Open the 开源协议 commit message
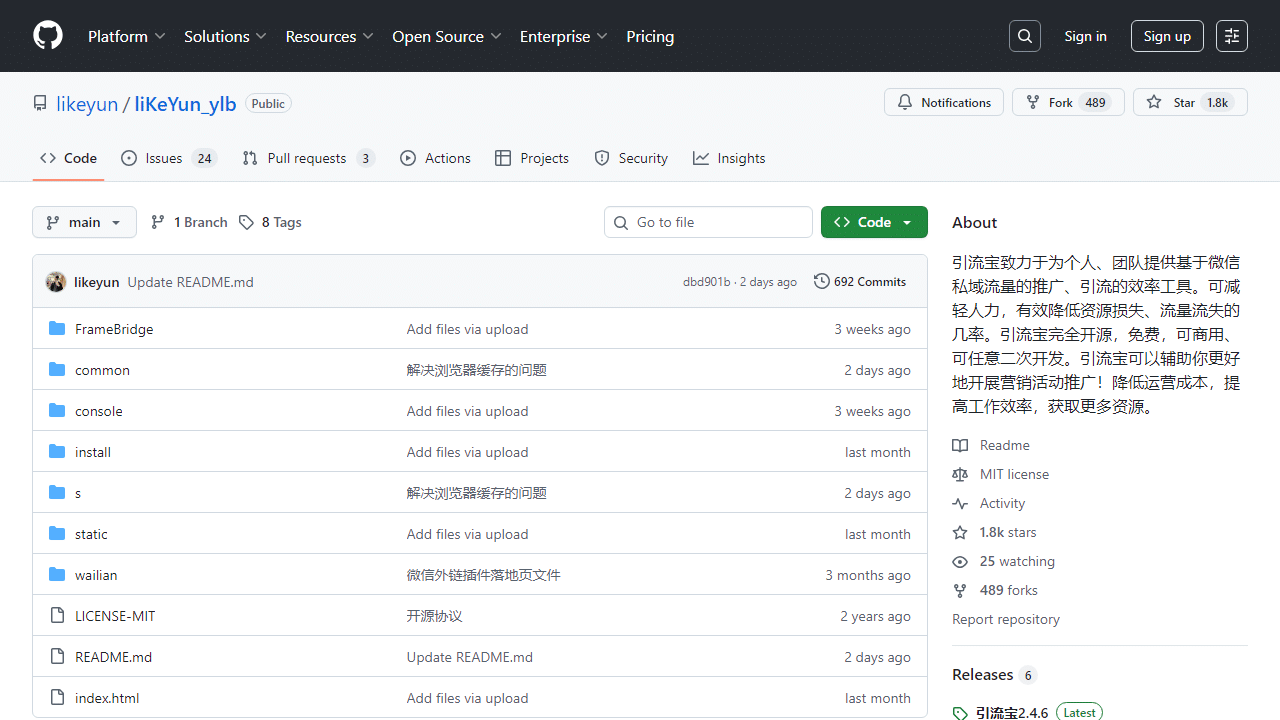 coord(434,616)
